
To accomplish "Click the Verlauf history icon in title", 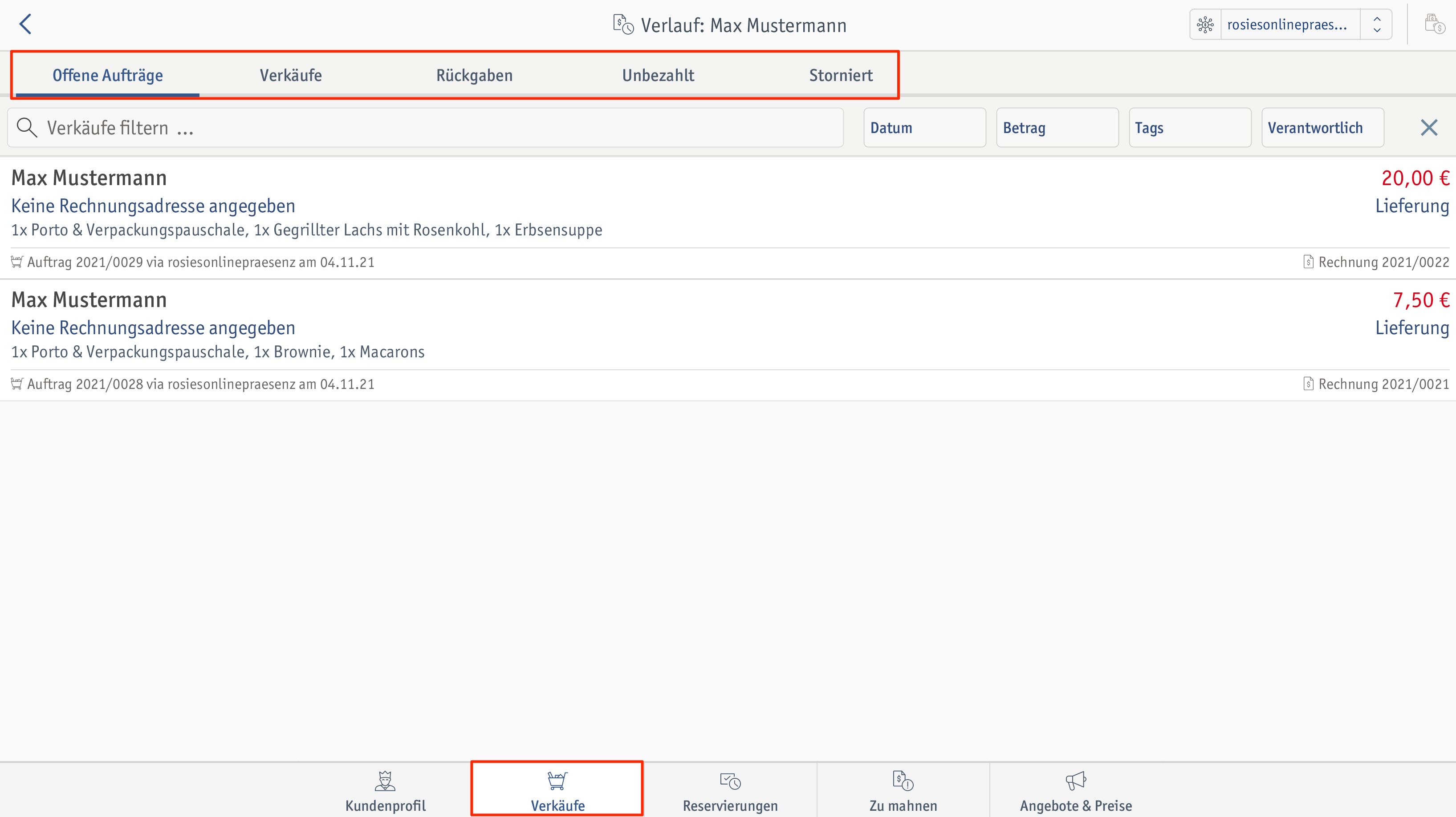I will tap(623, 24).
